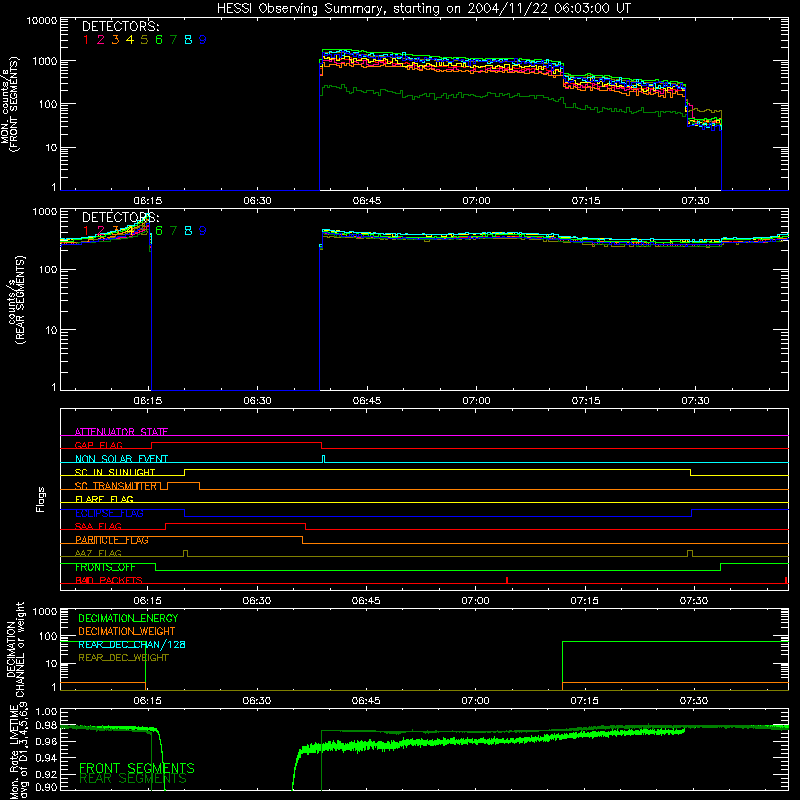Click the ECLIPSE_FLAG label

109,513
